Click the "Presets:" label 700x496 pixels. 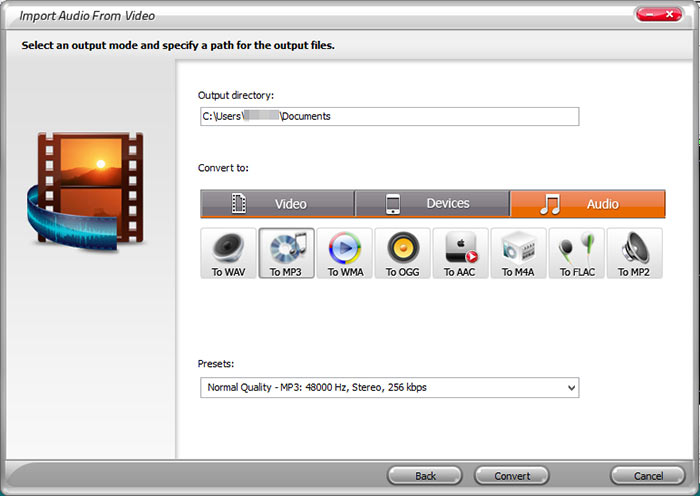click(216, 364)
